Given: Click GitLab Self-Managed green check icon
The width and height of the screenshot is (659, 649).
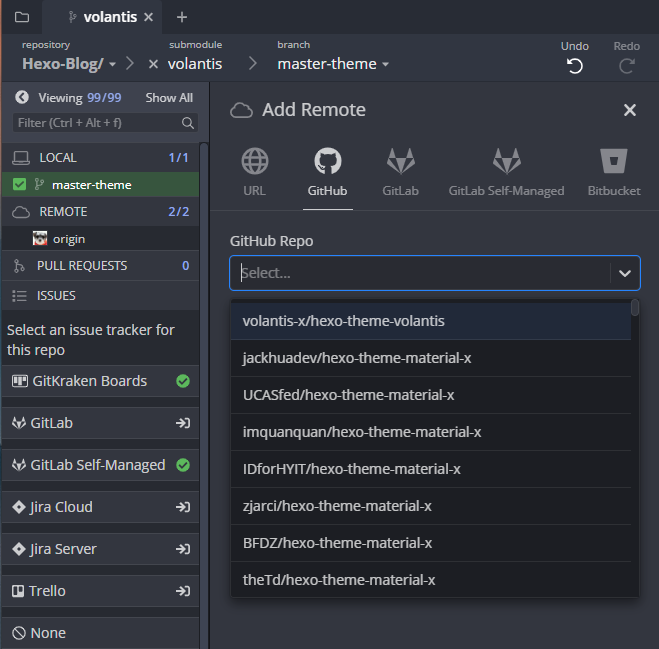Looking at the screenshot, I should [183, 465].
